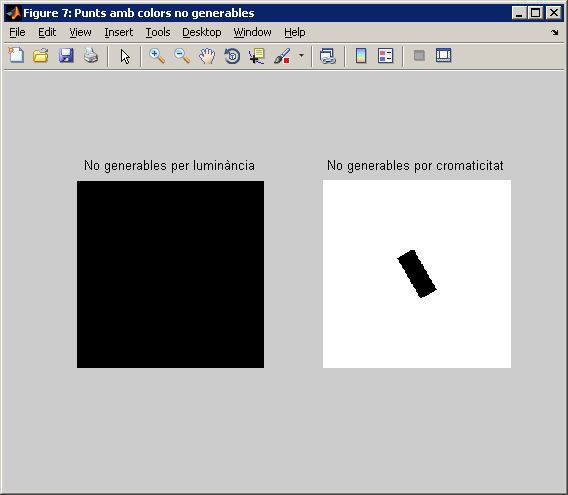Select the Zoom In magnifier tool
The height and width of the screenshot is (495, 568).
coord(157,56)
